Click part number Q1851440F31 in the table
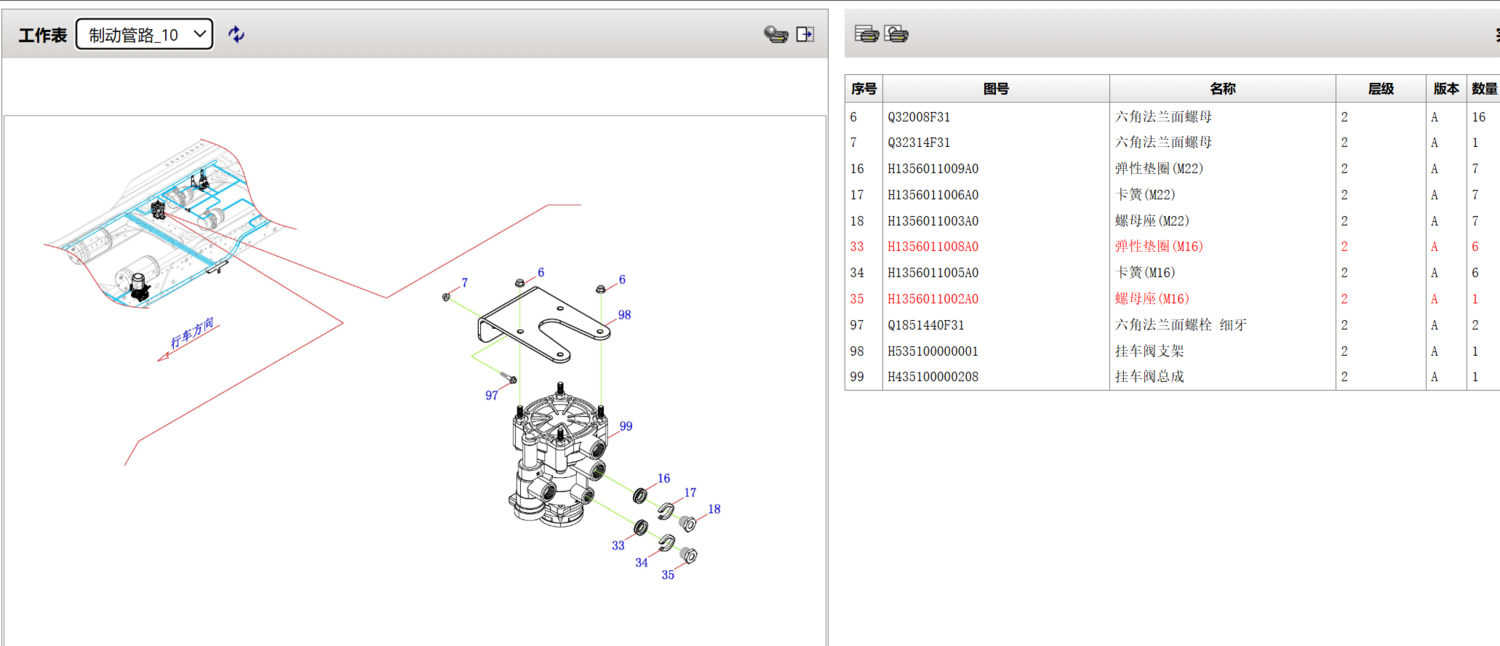 tap(926, 325)
